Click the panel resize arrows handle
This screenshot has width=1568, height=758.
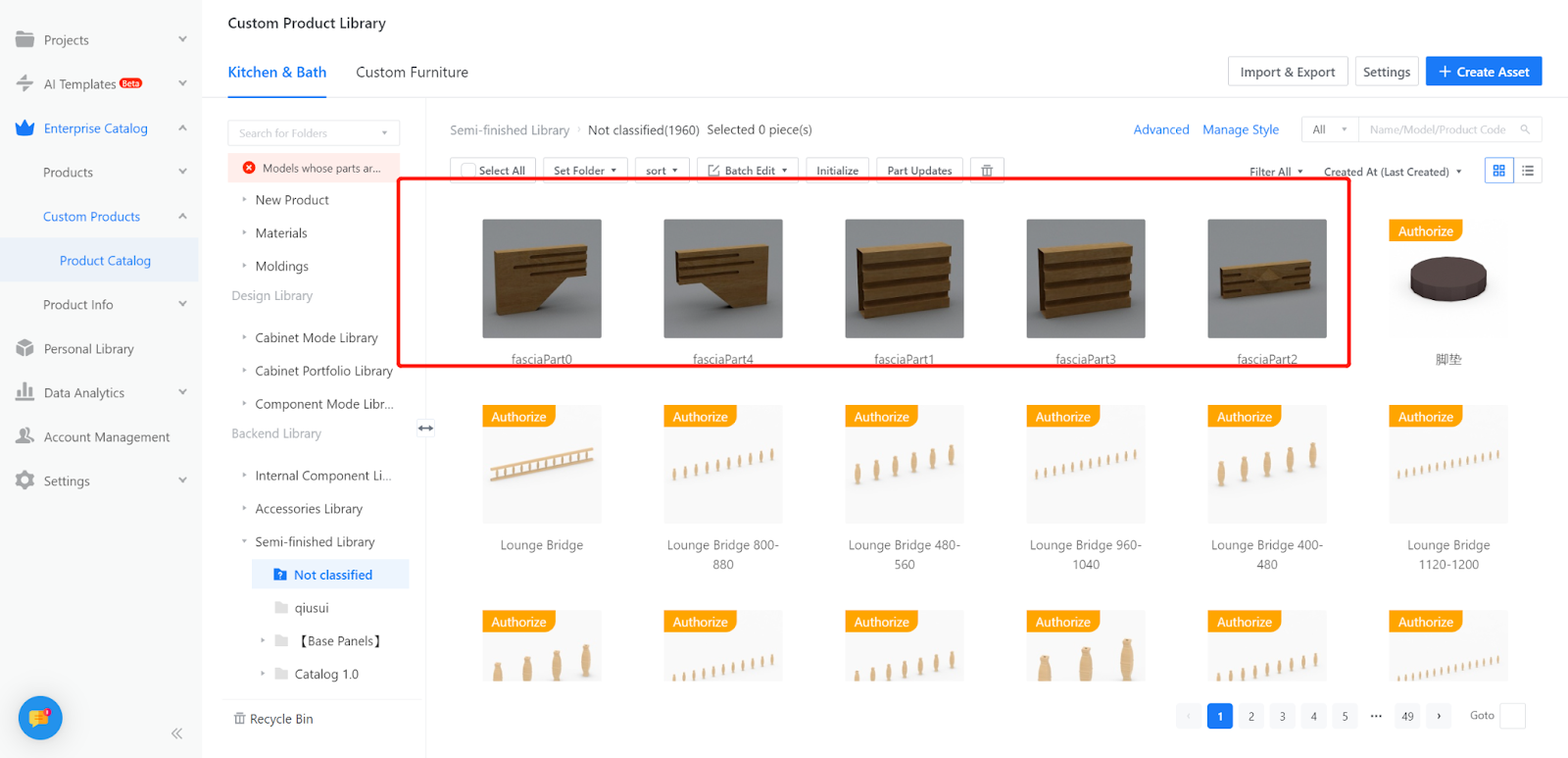pos(425,428)
